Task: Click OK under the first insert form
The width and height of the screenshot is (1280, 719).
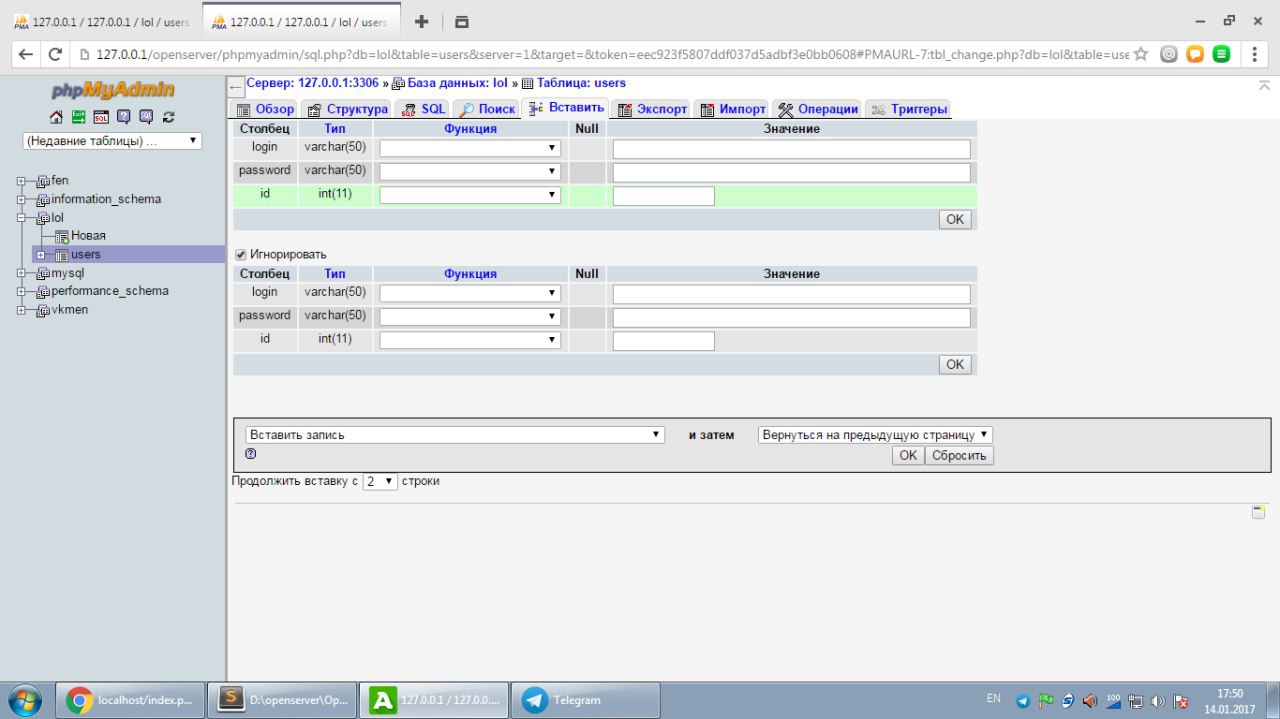Action: click(x=955, y=219)
